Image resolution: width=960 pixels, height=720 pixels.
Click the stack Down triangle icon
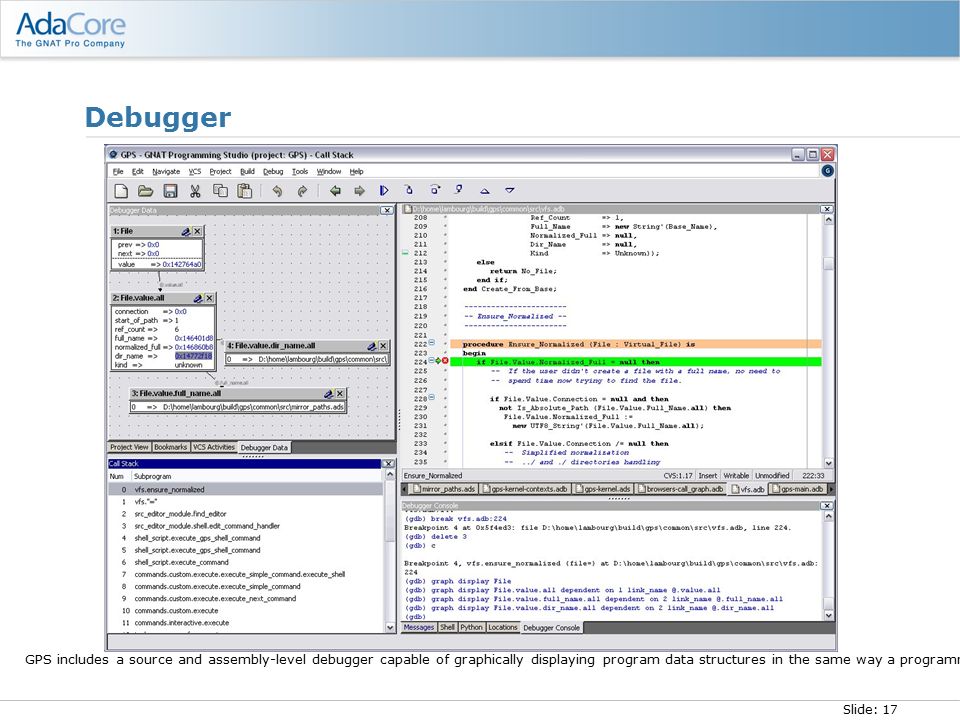509,191
